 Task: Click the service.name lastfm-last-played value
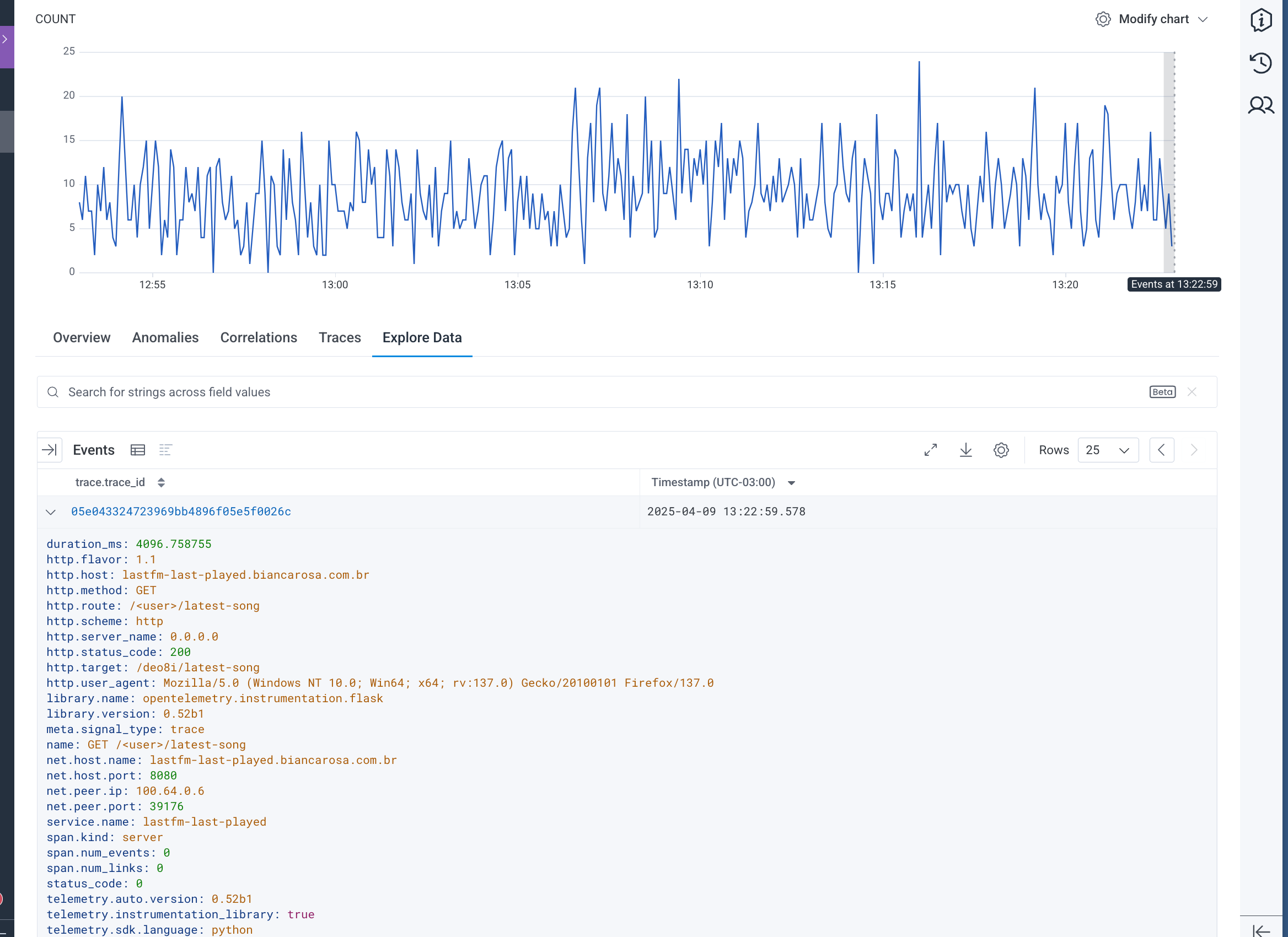(x=205, y=822)
